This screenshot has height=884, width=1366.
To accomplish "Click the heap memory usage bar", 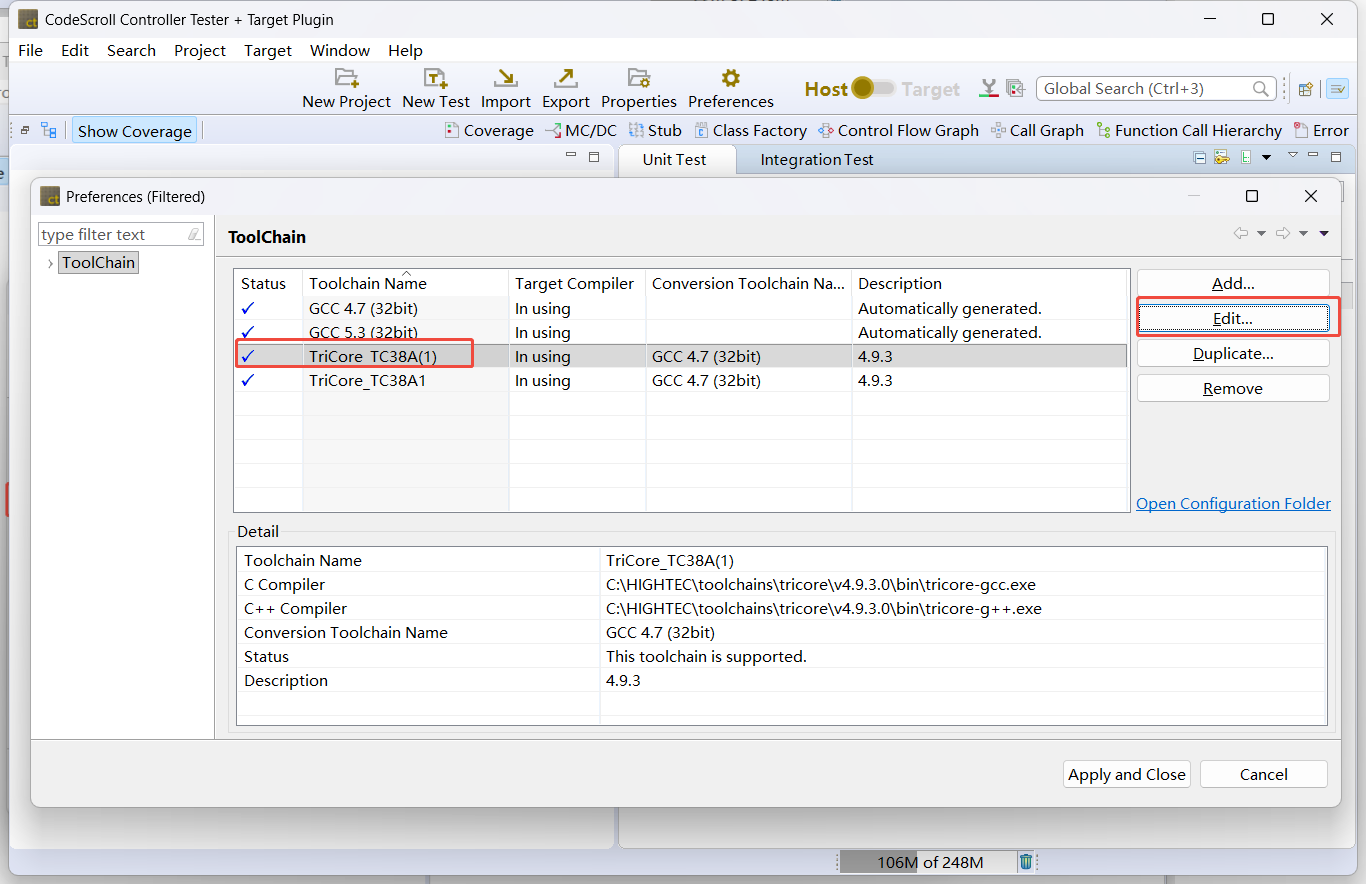I will click(929, 862).
